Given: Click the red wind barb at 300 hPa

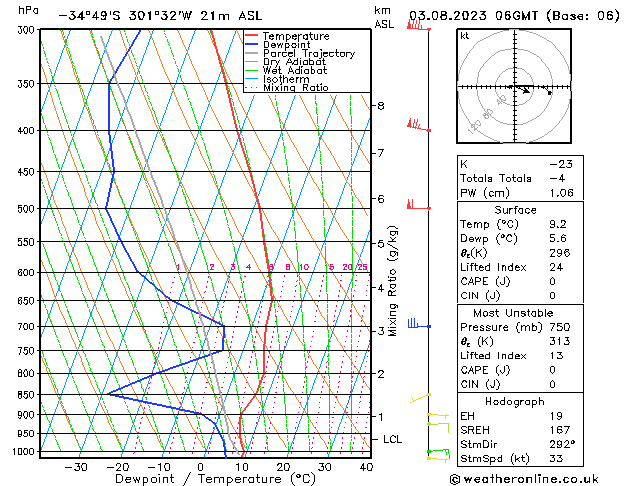Looking at the screenshot, I should pos(418,26).
